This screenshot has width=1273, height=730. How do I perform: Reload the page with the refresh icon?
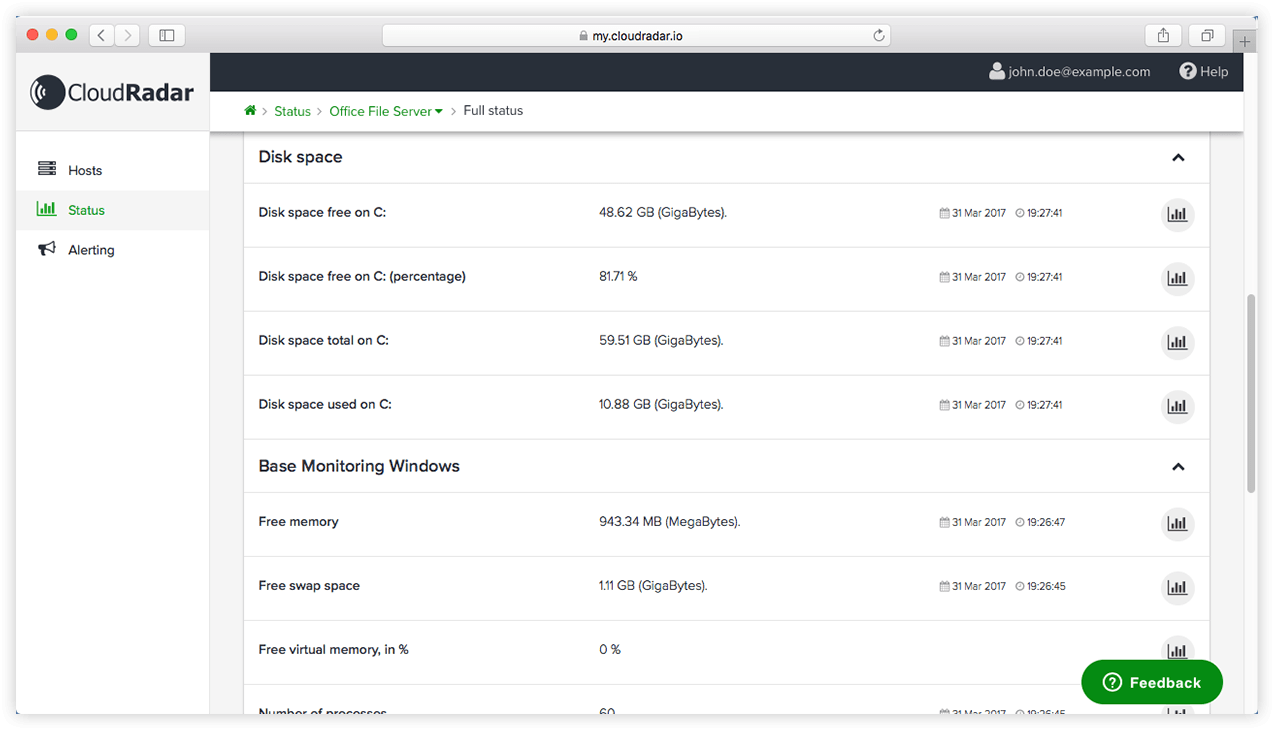(879, 35)
